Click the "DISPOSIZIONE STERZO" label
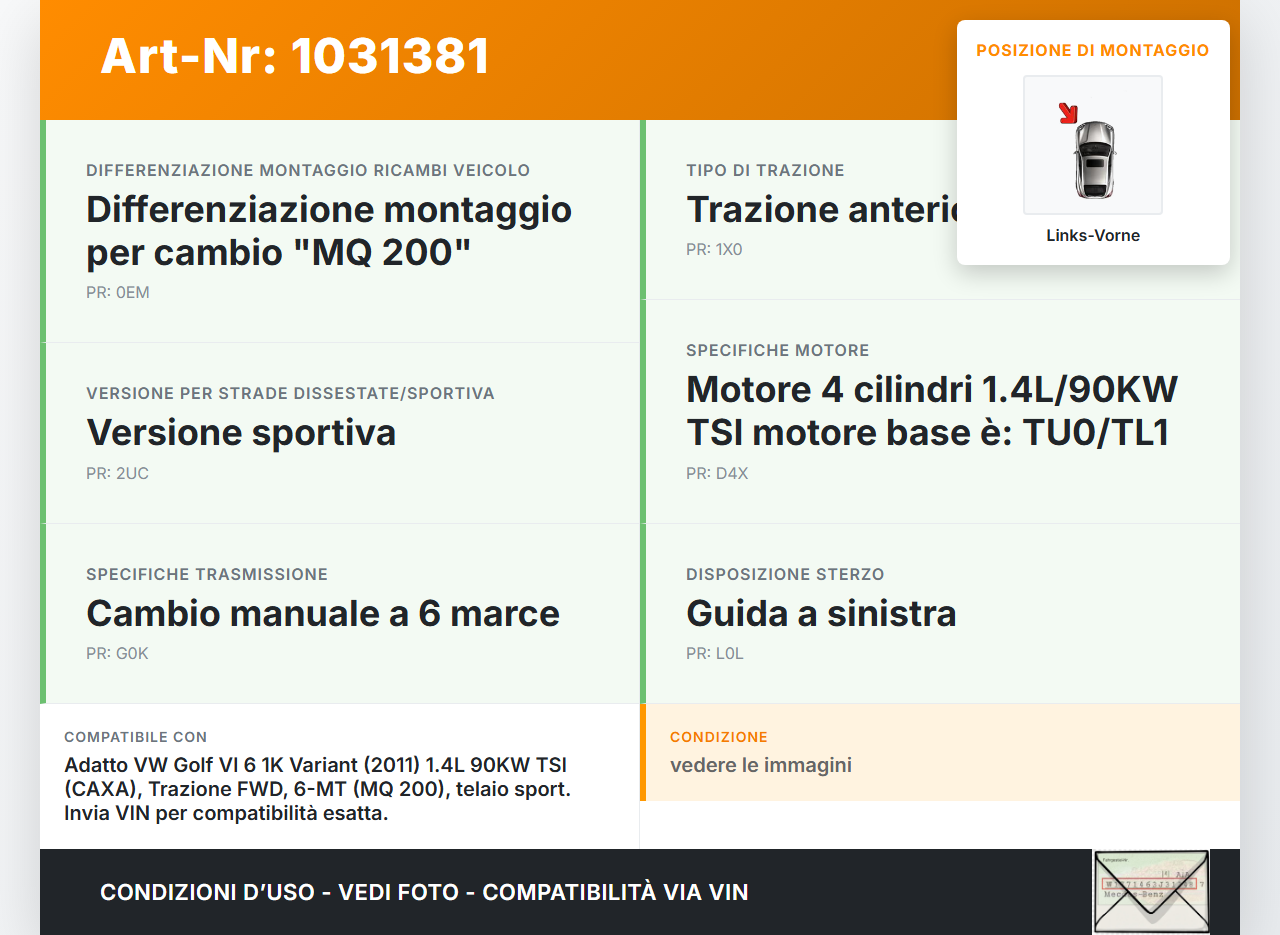This screenshot has height=935, width=1280. click(x=785, y=575)
